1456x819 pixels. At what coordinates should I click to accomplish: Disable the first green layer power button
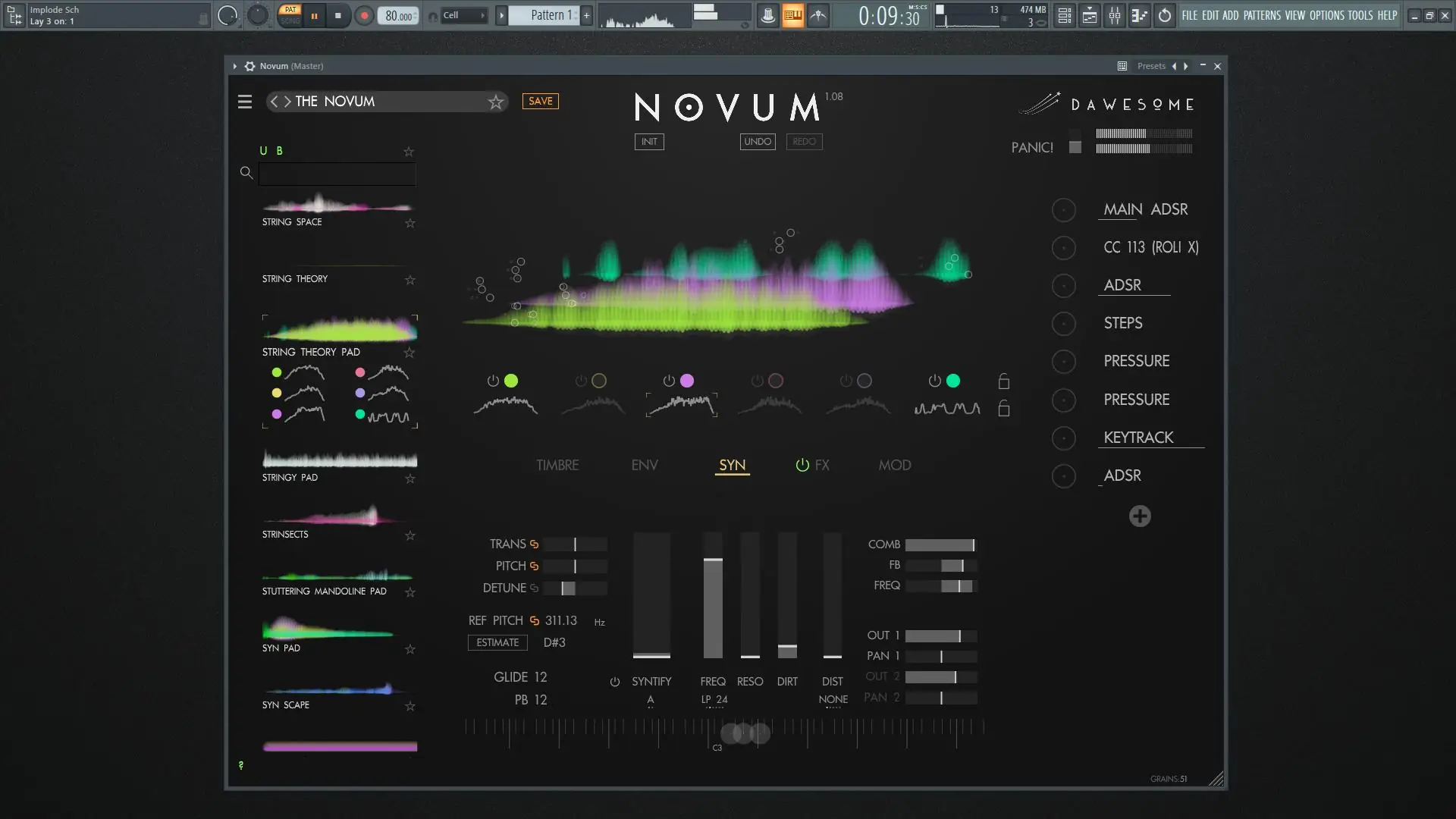pos(493,381)
